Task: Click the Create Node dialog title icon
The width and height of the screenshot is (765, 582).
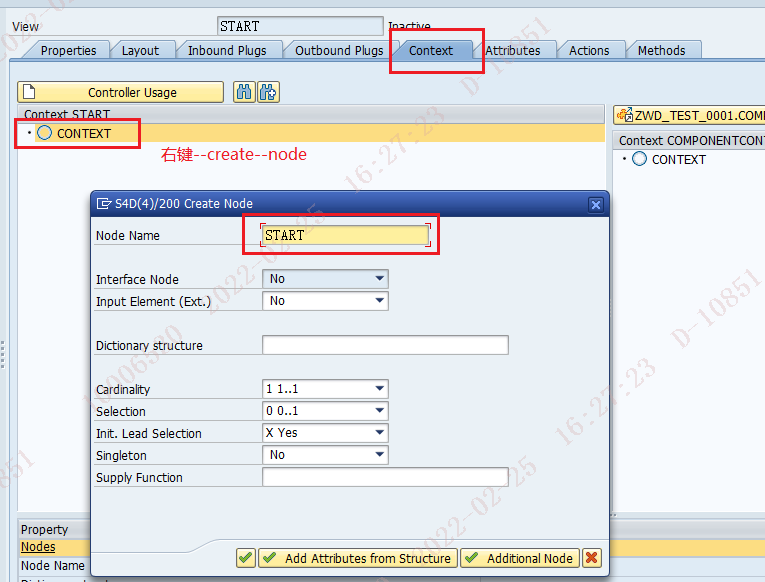Action: [103, 203]
